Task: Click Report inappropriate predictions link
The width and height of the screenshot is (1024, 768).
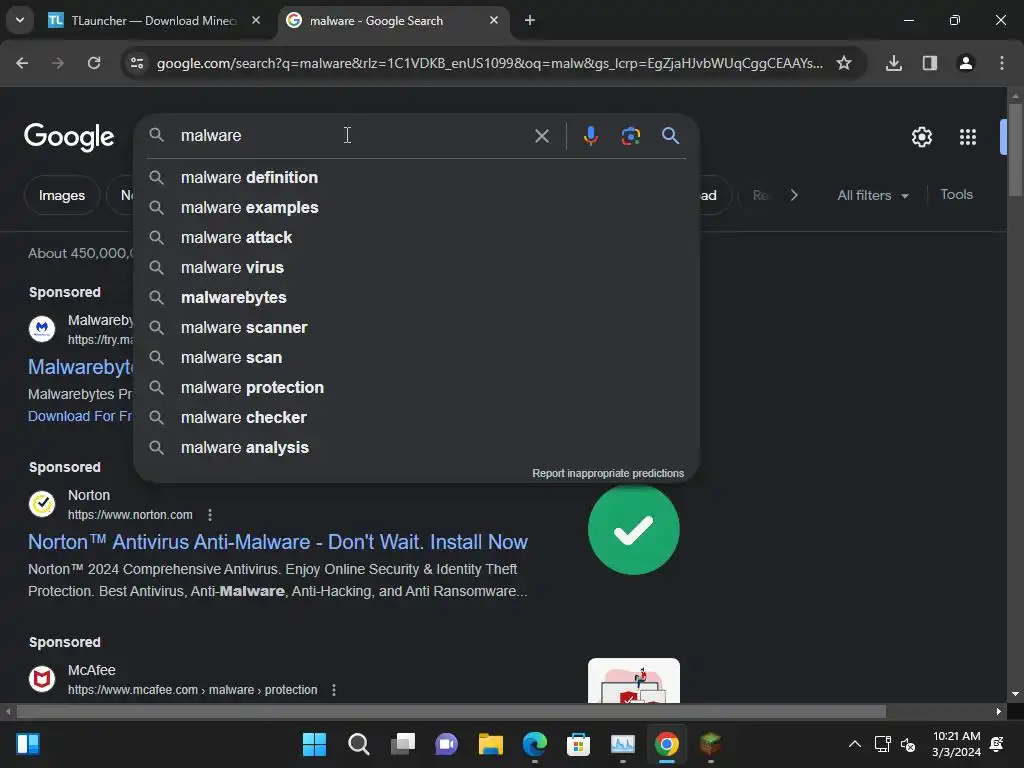Action: [608, 473]
